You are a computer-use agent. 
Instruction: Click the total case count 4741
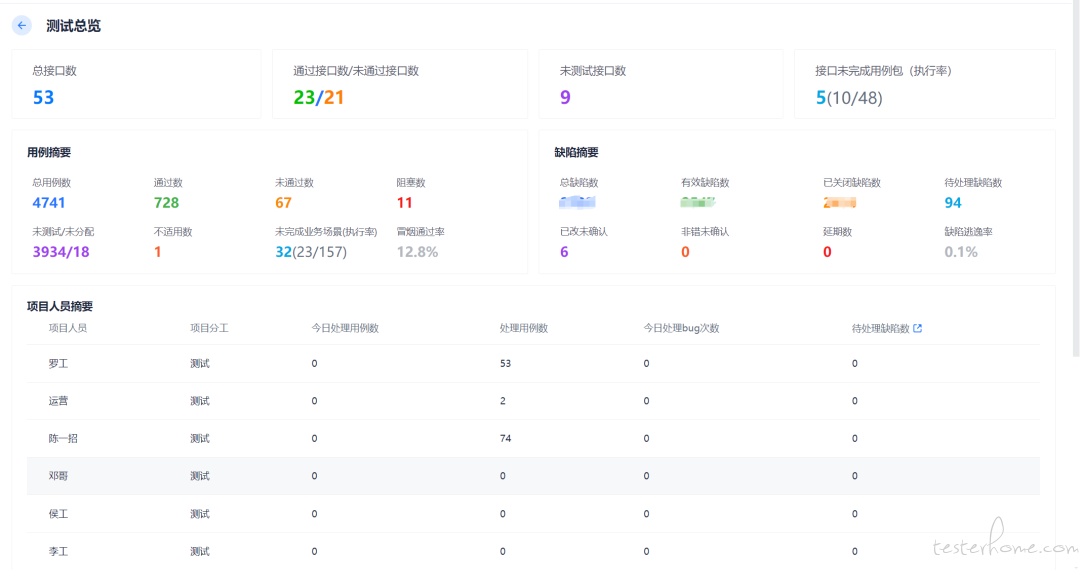pos(49,203)
